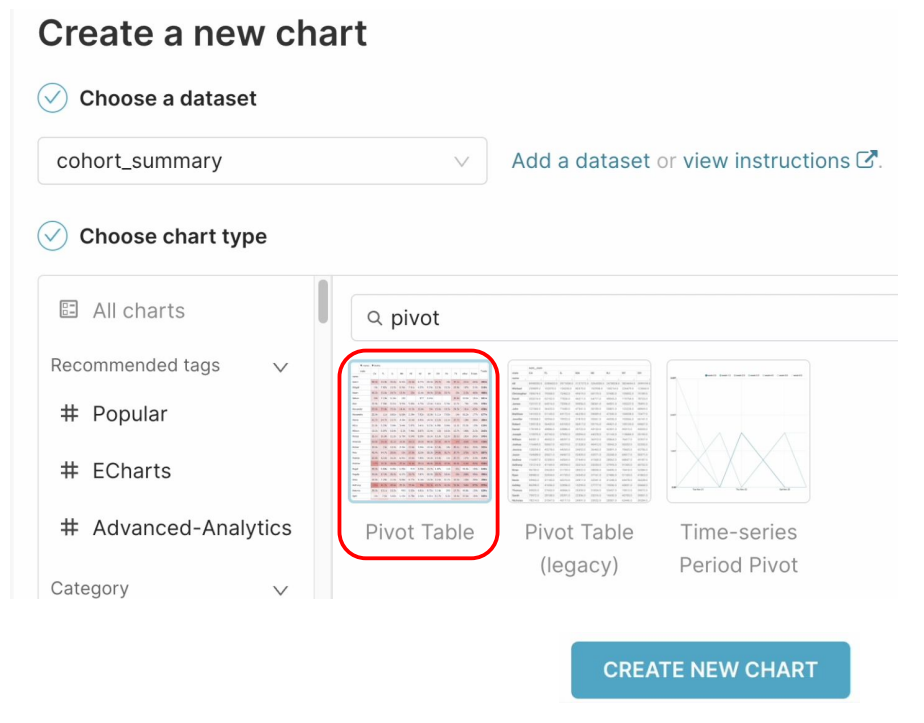
Task: Click the search magnifier icon
Action: point(375,318)
